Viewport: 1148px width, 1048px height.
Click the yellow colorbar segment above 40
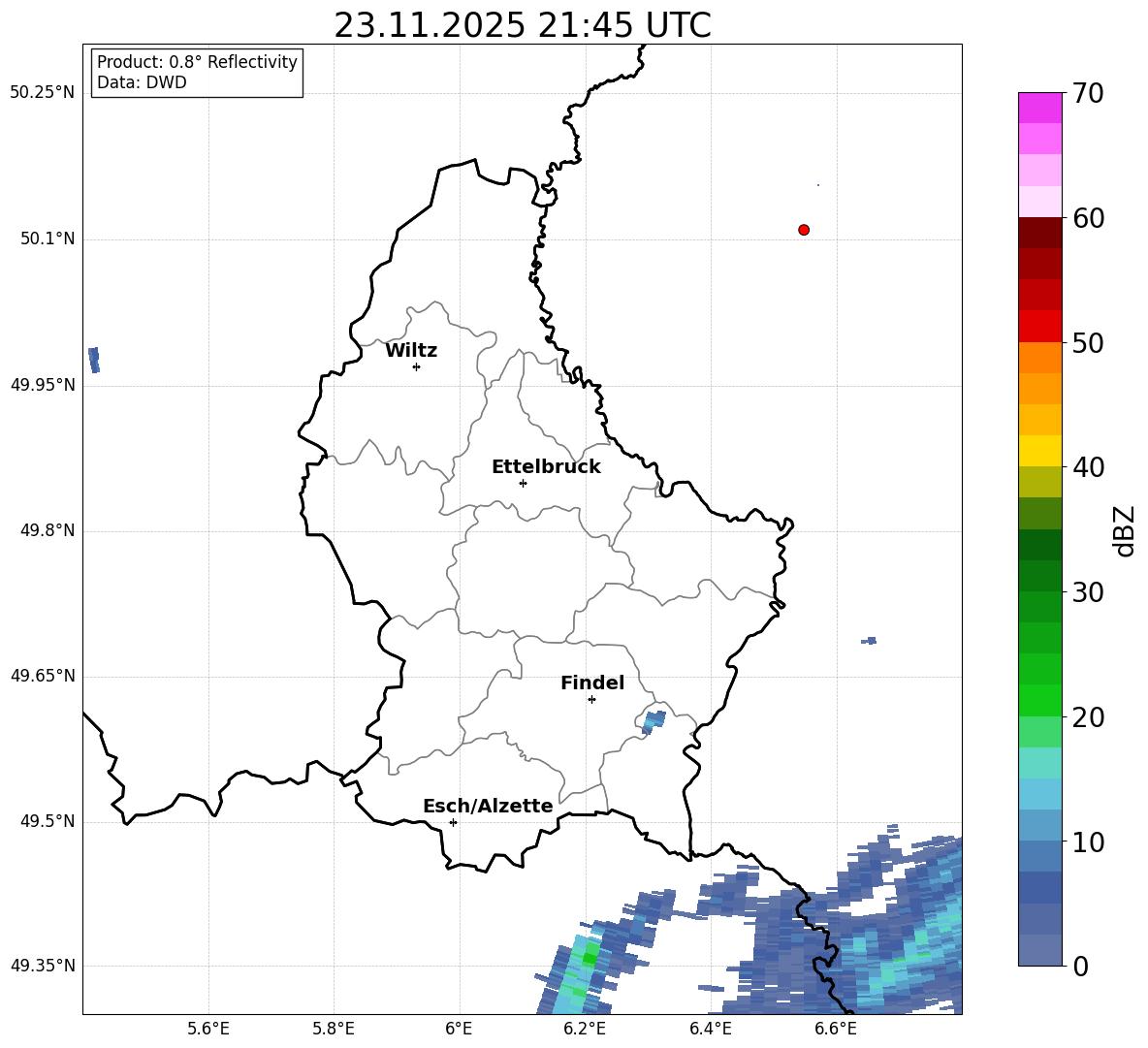[x=1039, y=451]
